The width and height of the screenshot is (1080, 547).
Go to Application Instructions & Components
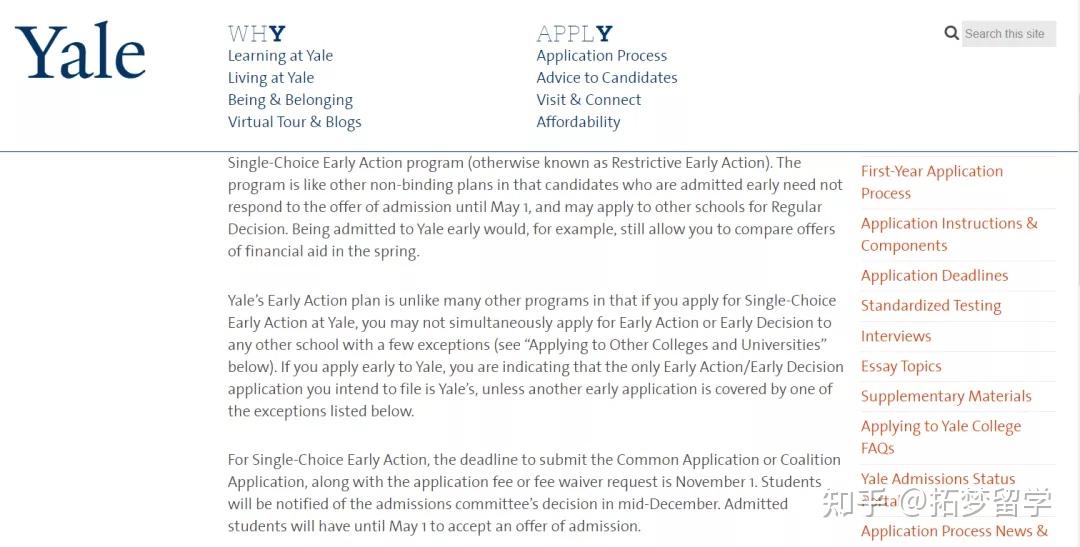[x=948, y=234]
